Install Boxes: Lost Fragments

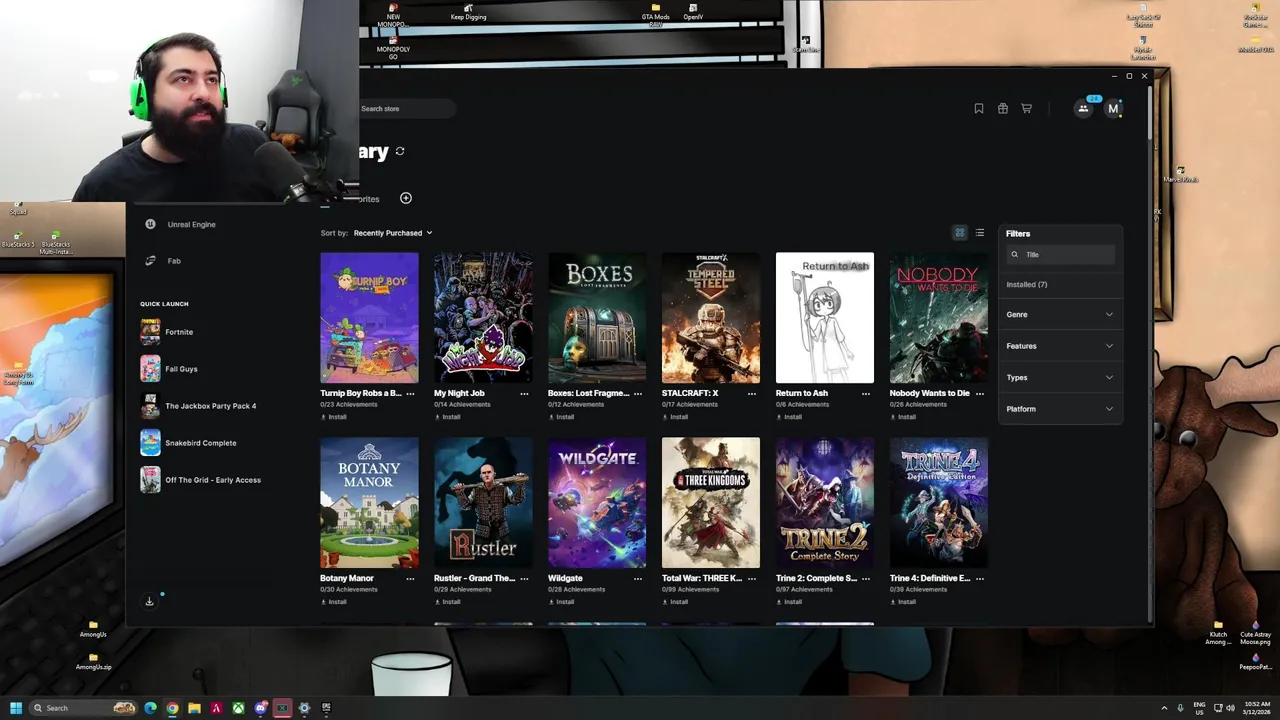click(x=562, y=417)
